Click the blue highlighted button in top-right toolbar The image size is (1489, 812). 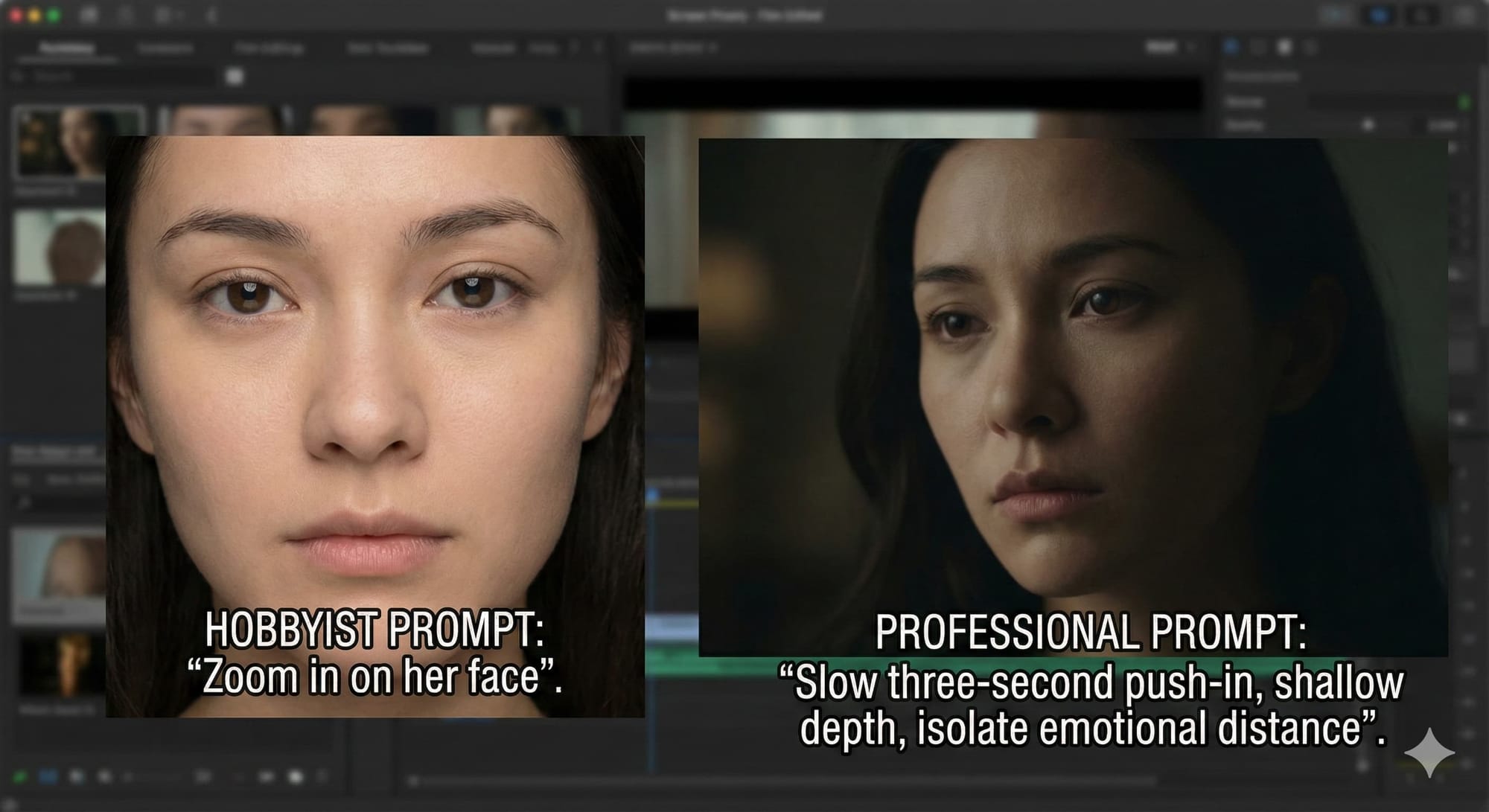1379,15
